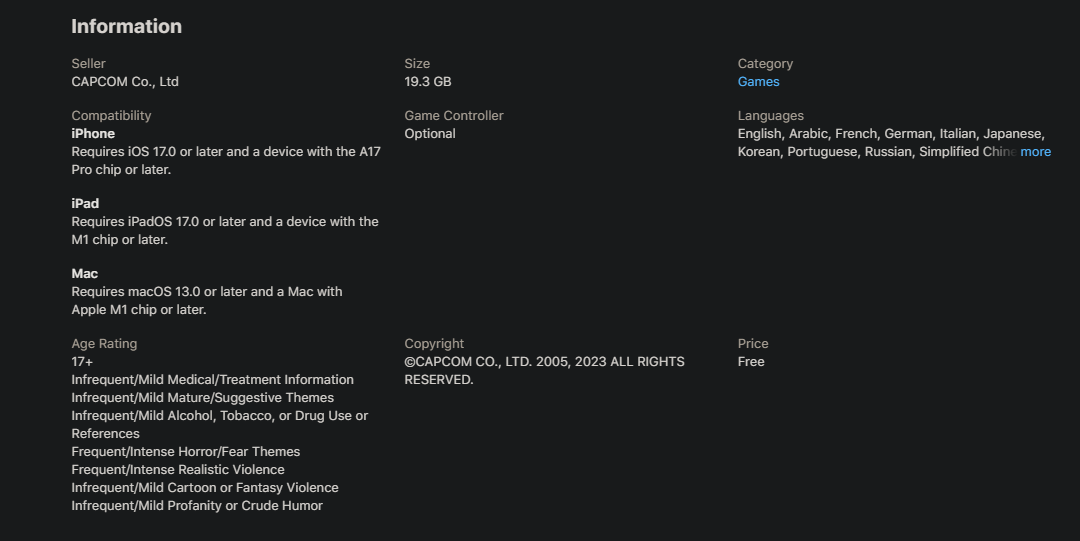This screenshot has height=541, width=1080.
Task: Click the Frequent/Intense Horror/Fear Themes line
Action: 185,452
